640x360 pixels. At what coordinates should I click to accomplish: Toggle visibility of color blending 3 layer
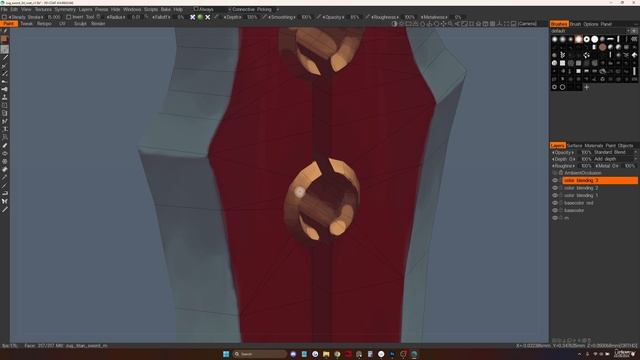[555, 180]
